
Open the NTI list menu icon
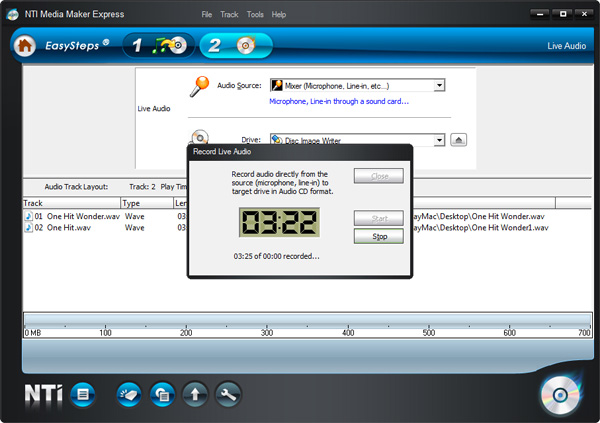coord(83,394)
